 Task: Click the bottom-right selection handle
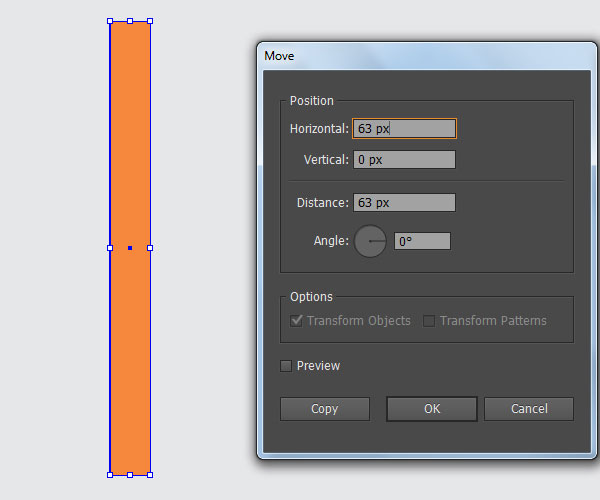pos(150,475)
